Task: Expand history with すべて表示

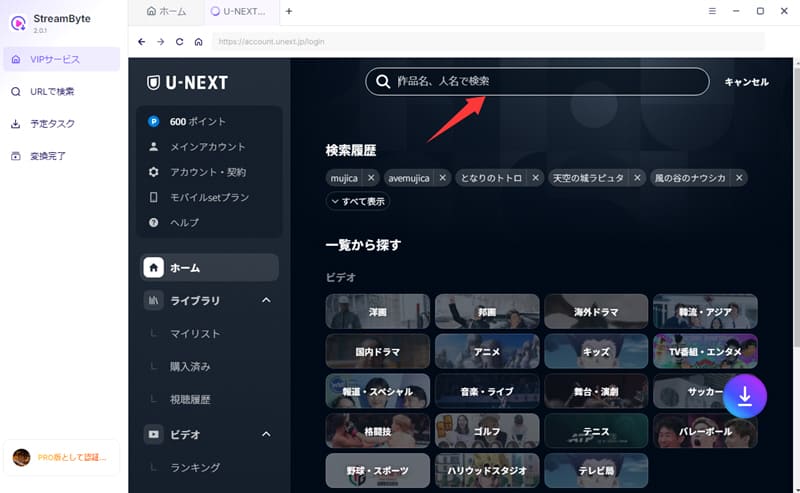Action: 358,201
